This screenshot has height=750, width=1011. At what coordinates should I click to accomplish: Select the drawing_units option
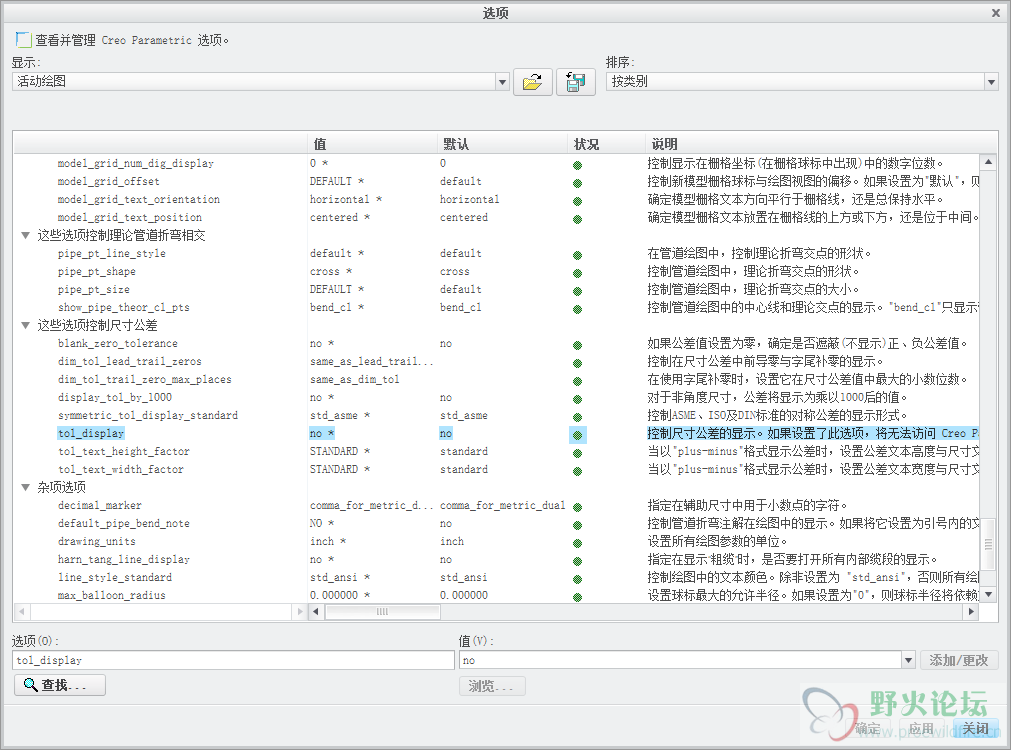(x=97, y=542)
